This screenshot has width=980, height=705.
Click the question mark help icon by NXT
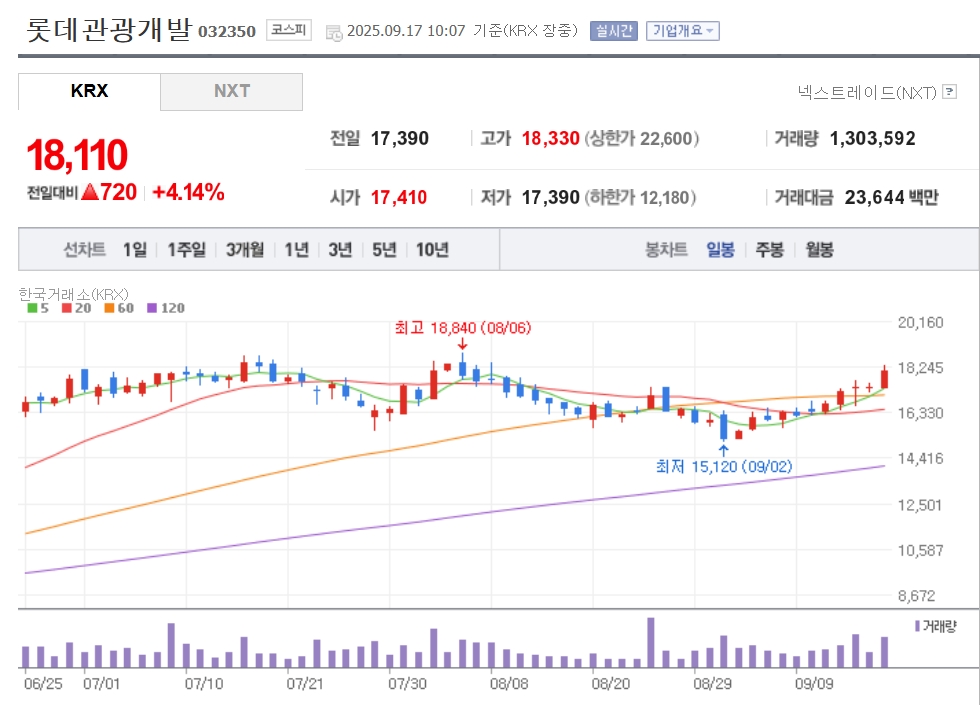pos(949,92)
